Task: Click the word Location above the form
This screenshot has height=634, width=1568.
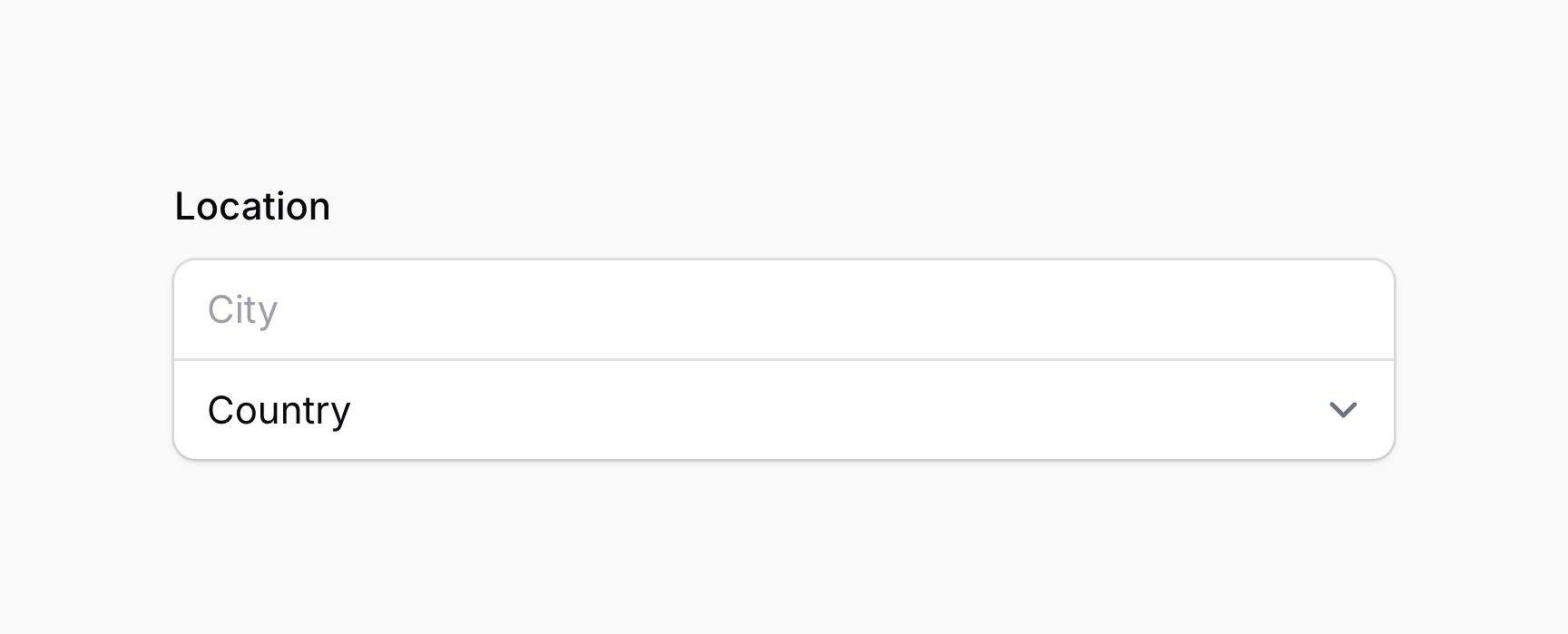Action: tap(254, 206)
